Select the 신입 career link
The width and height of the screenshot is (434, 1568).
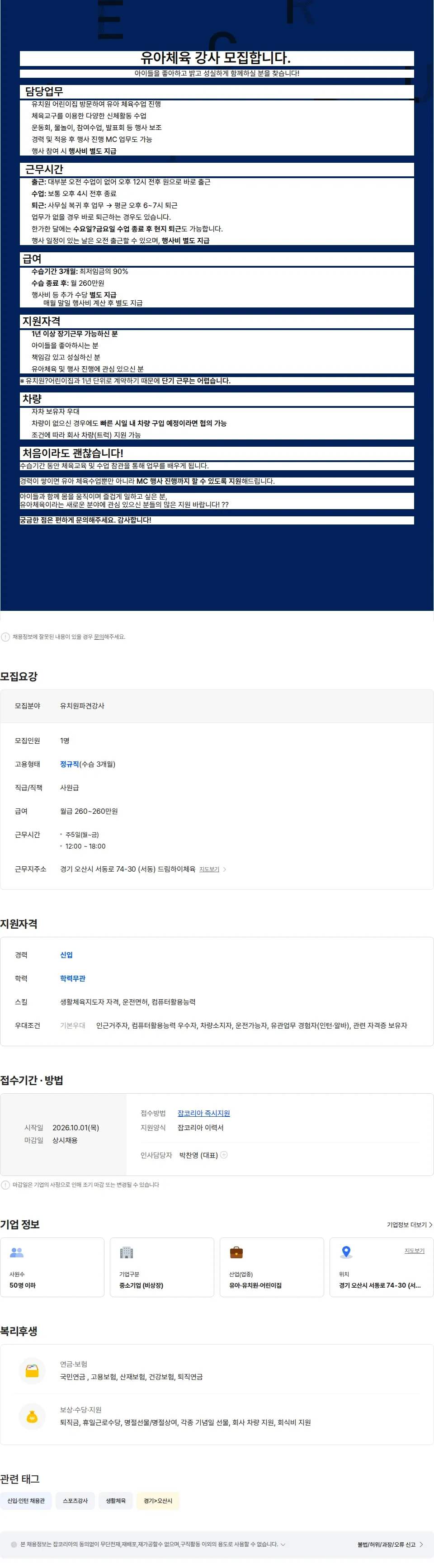pos(66,955)
